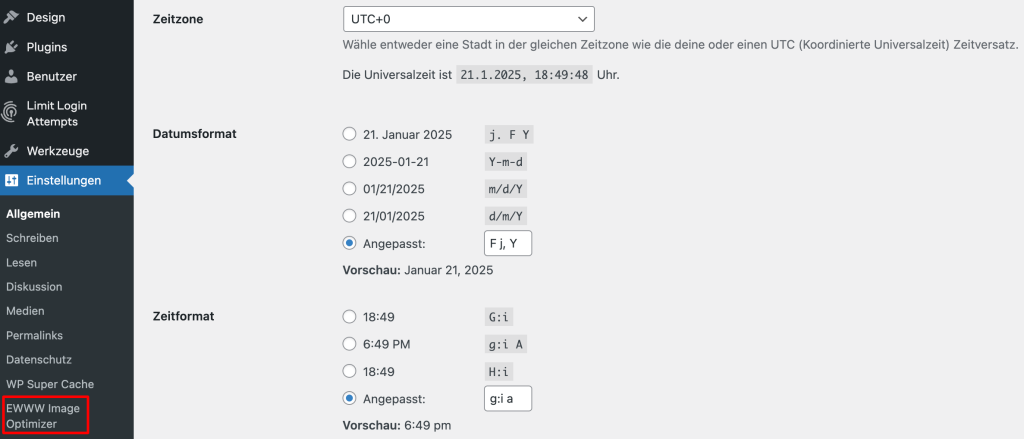This screenshot has width=1024, height=439.
Task: Click the Limit Login Attempts fingerprint icon
Action: [x=10, y=112]
